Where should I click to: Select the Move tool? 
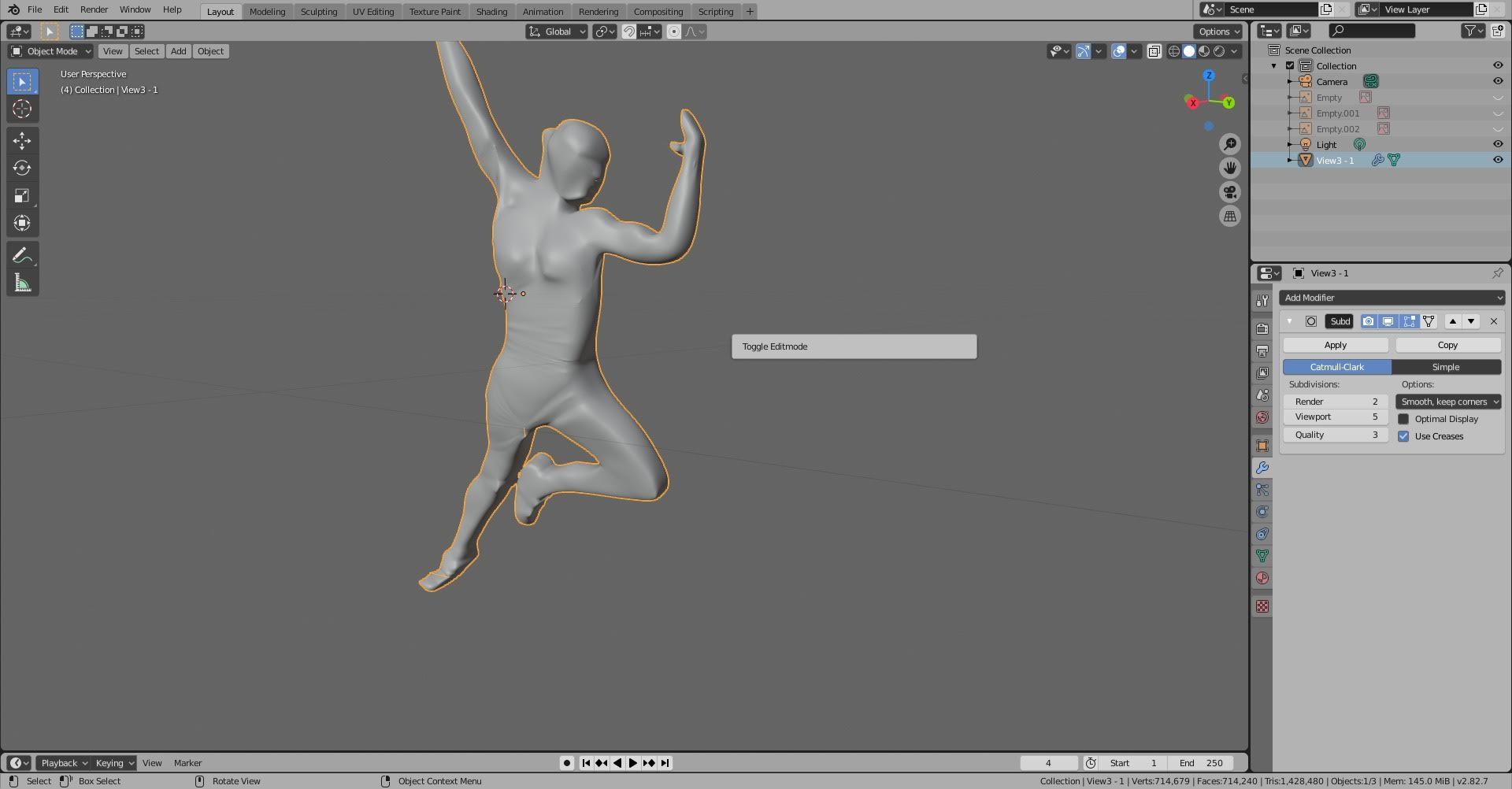[x=22, y=141]
